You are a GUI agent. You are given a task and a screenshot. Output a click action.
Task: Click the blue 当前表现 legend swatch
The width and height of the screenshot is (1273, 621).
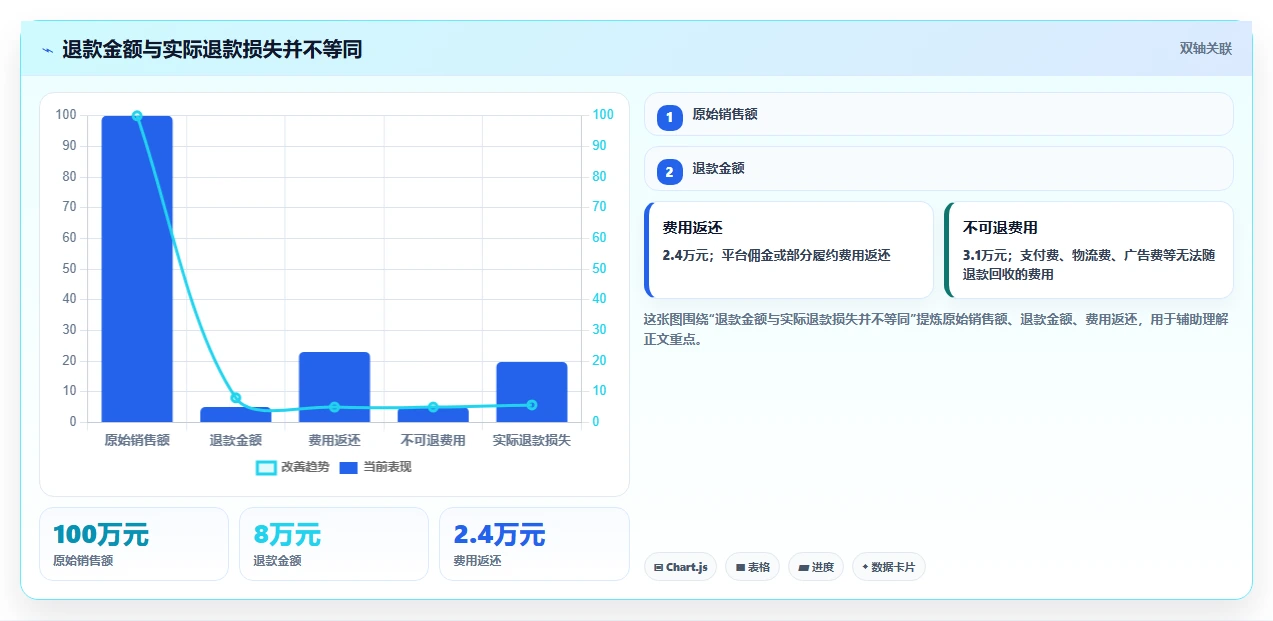click(349, 468)
